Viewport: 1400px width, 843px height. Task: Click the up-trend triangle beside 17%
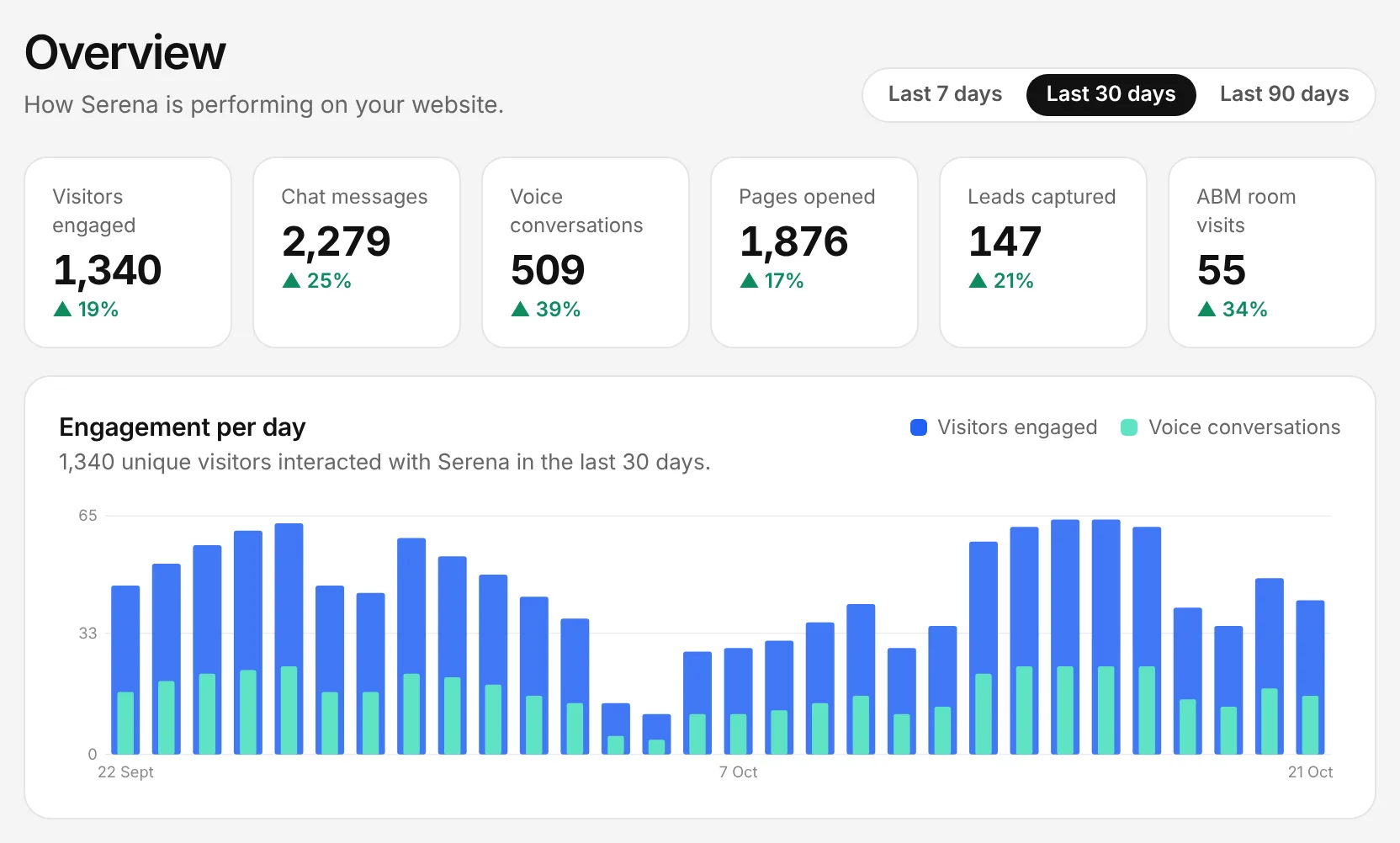click(749, 281)
